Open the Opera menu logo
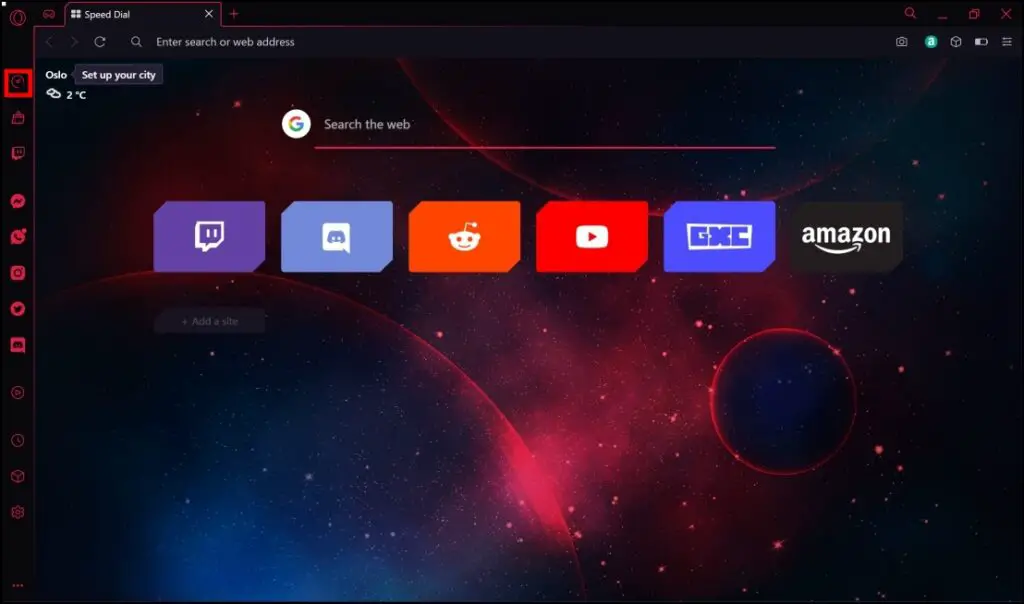 click(18, 17)
